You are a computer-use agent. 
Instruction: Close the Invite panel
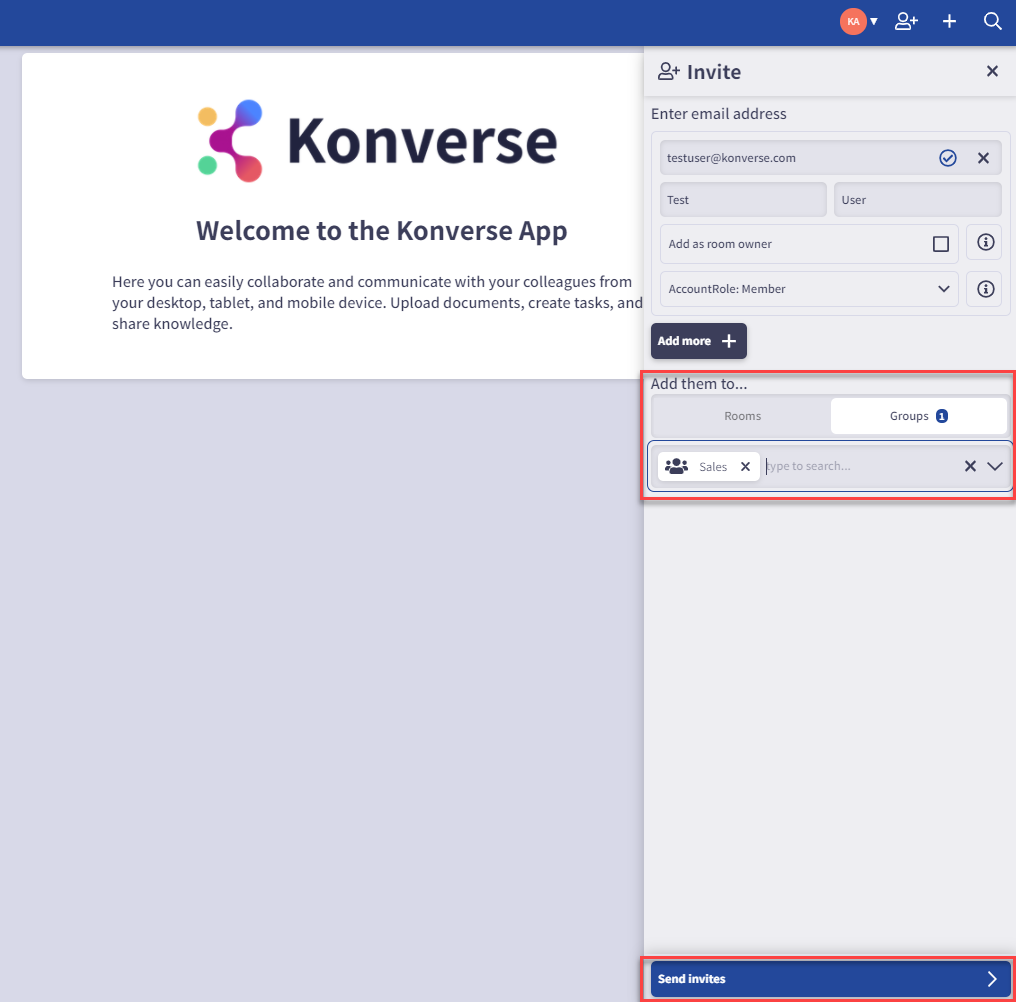[992, 71]
